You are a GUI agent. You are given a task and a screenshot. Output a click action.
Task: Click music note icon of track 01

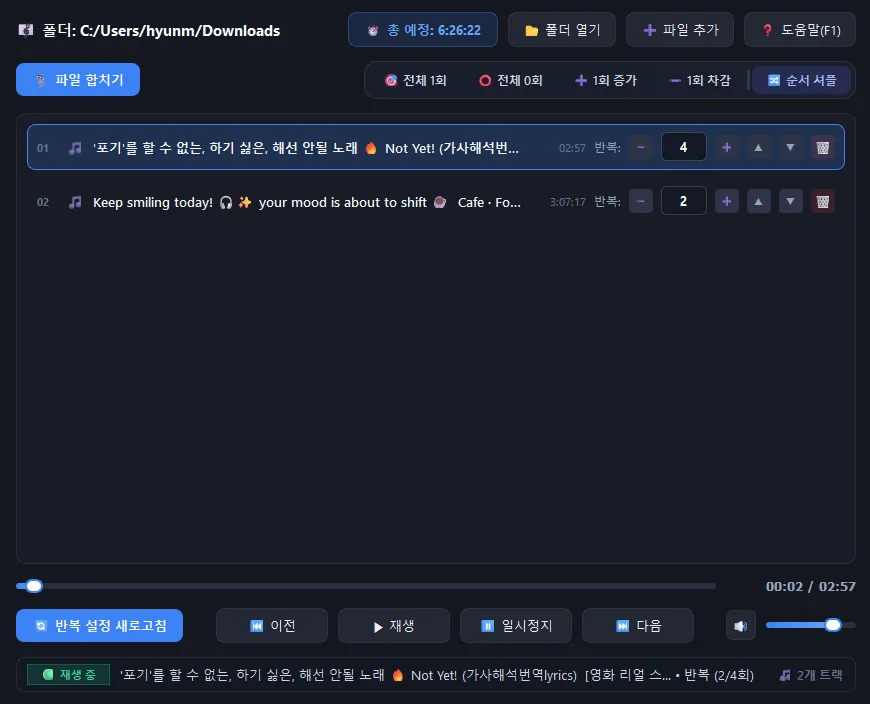(75, 148)
